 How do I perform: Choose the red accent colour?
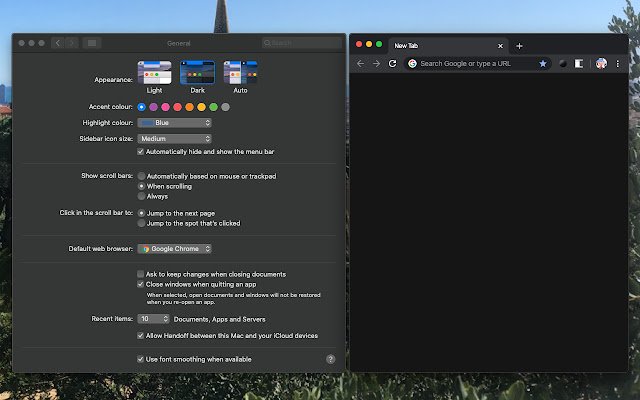tap(177, 107)
